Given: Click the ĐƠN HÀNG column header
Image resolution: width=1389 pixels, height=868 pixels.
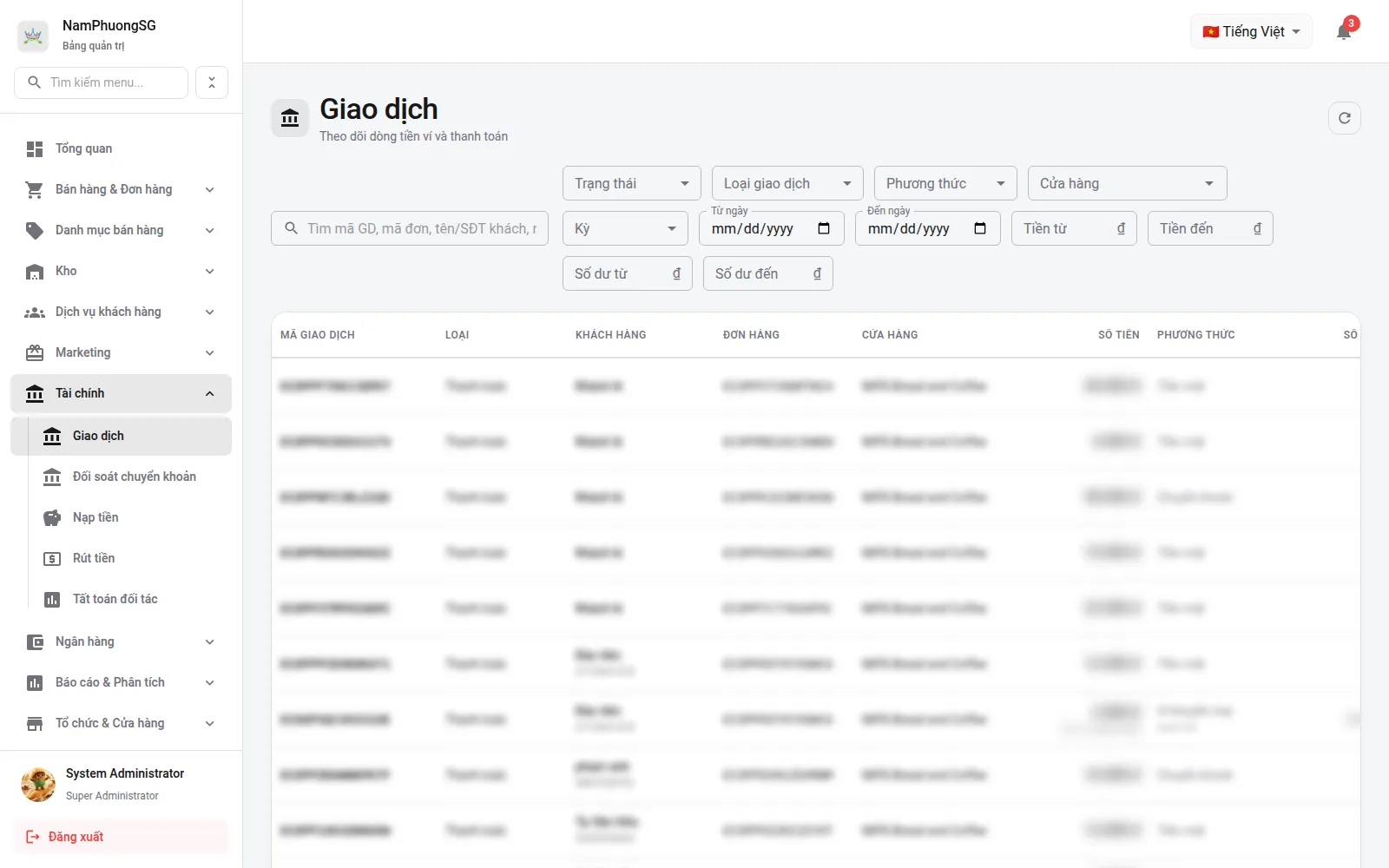Looking at the screenshot, I should tap(751, 335).
